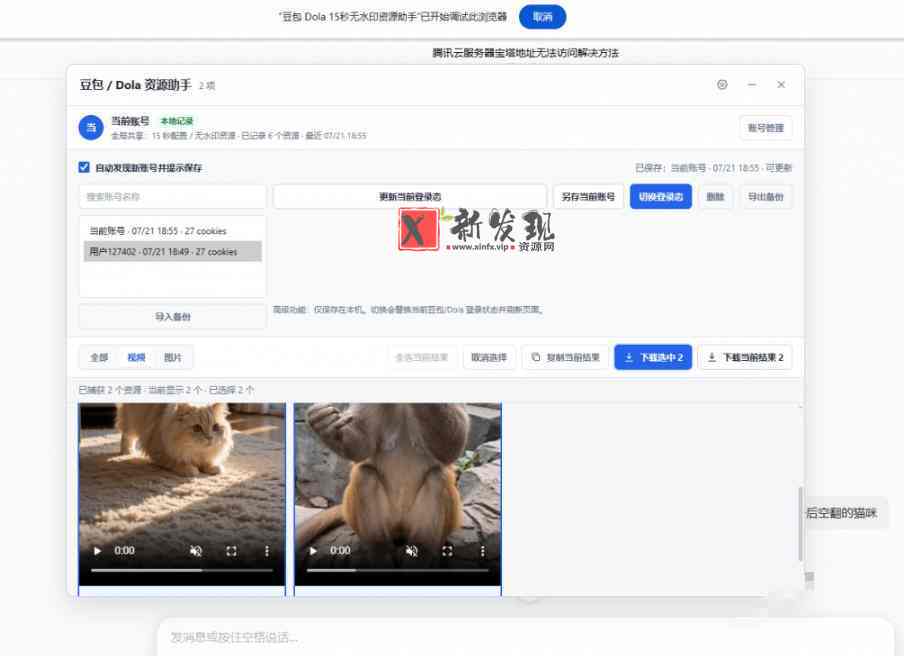
Task: Play the cat video
Action: click(97, 551)
